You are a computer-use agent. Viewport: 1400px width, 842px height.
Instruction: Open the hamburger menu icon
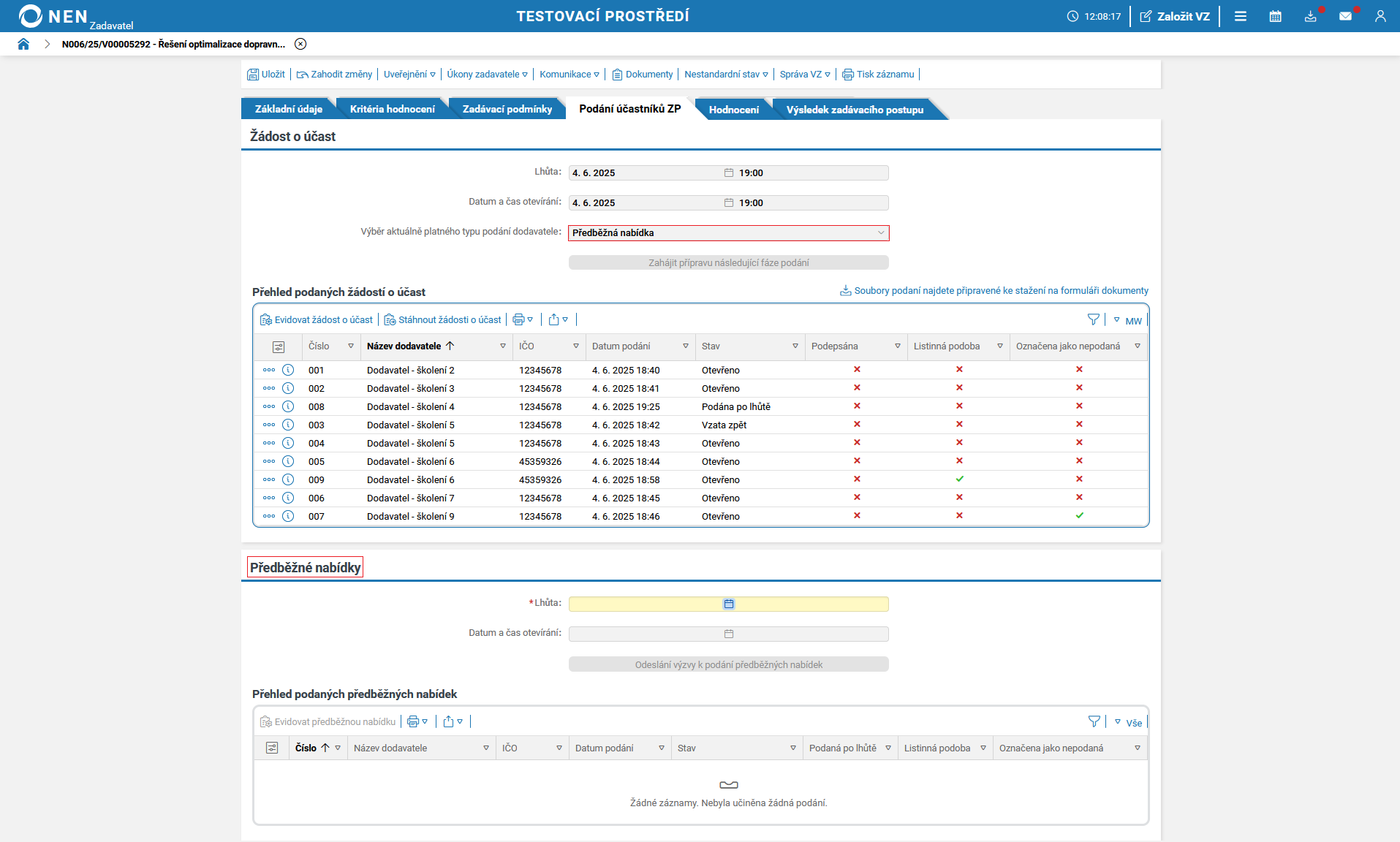[1240, 16]
